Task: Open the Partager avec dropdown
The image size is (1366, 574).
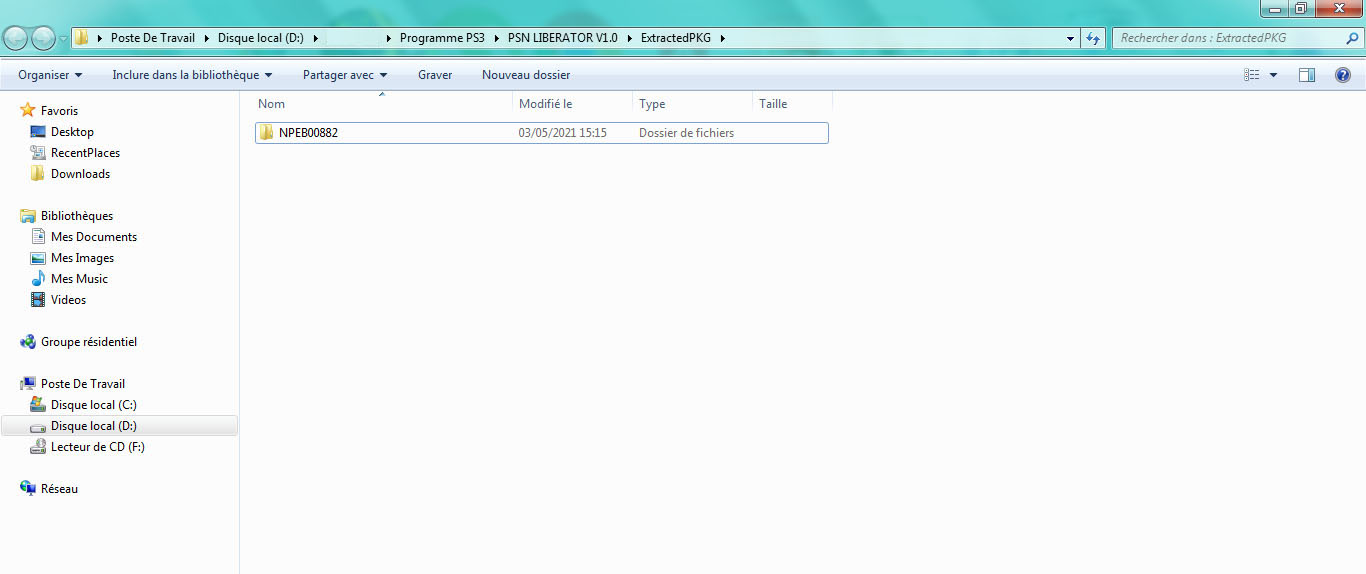Action: 345,75
